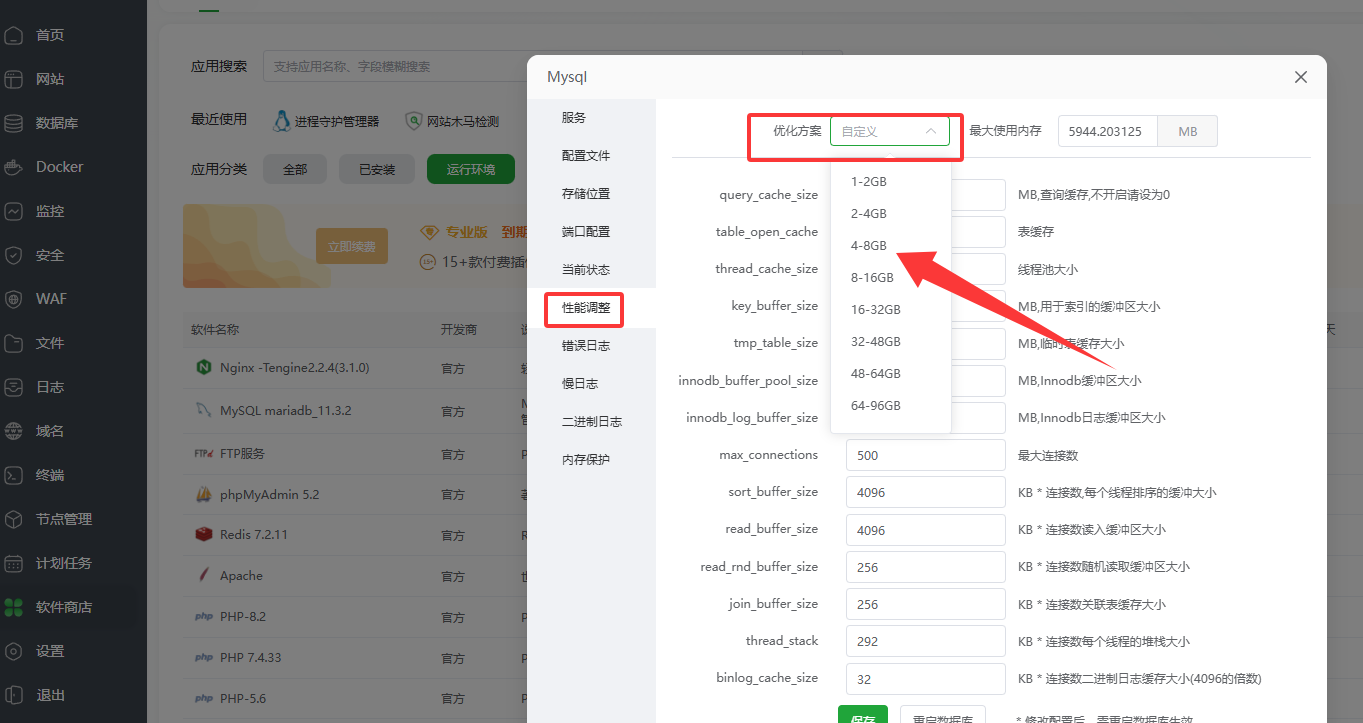The image size is (1363, 723).
Task: Open the 慢日志 tab
Action: click(580, 384)
